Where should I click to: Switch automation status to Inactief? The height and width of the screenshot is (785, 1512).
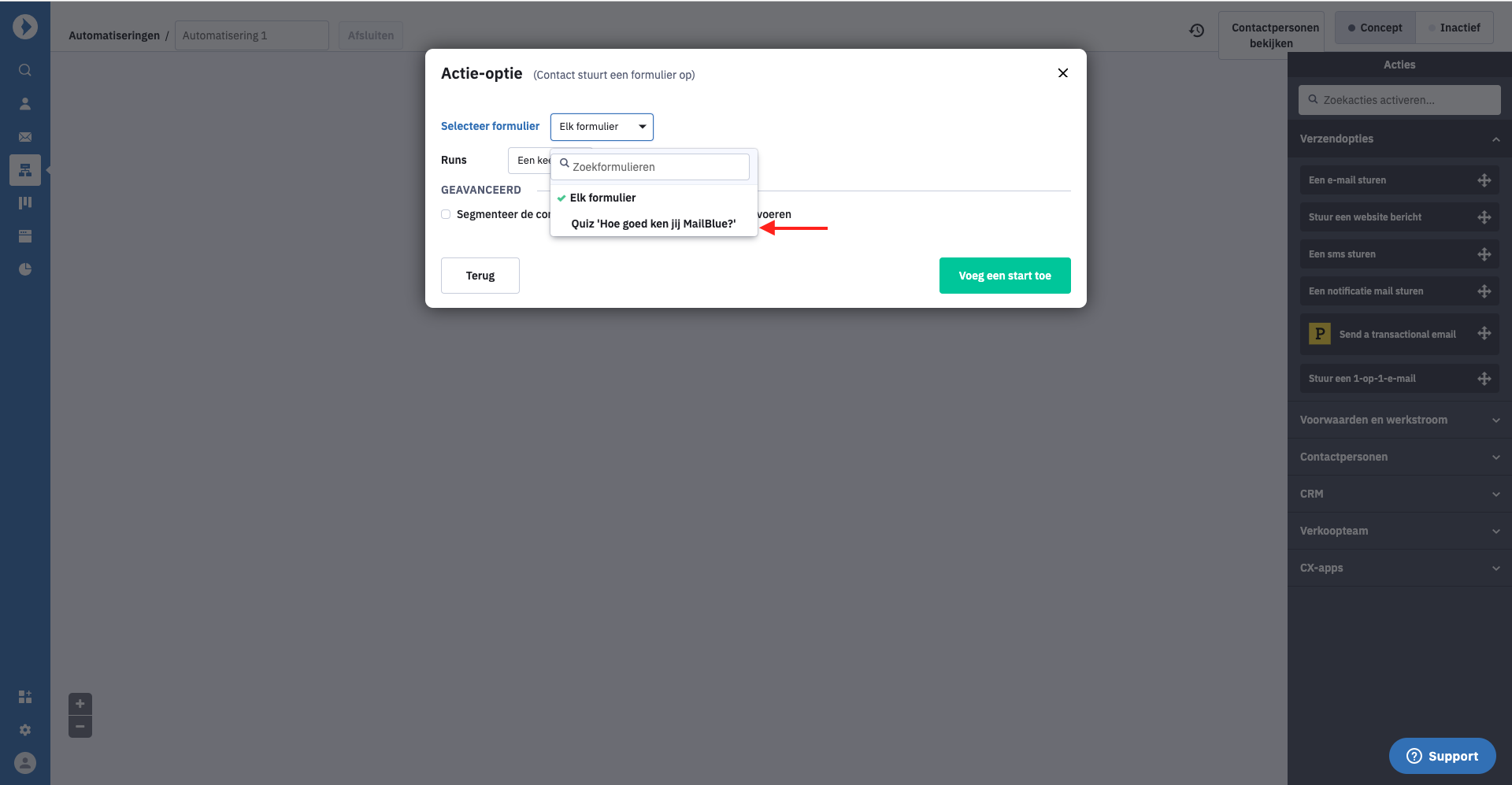[x=1455, y=28]
